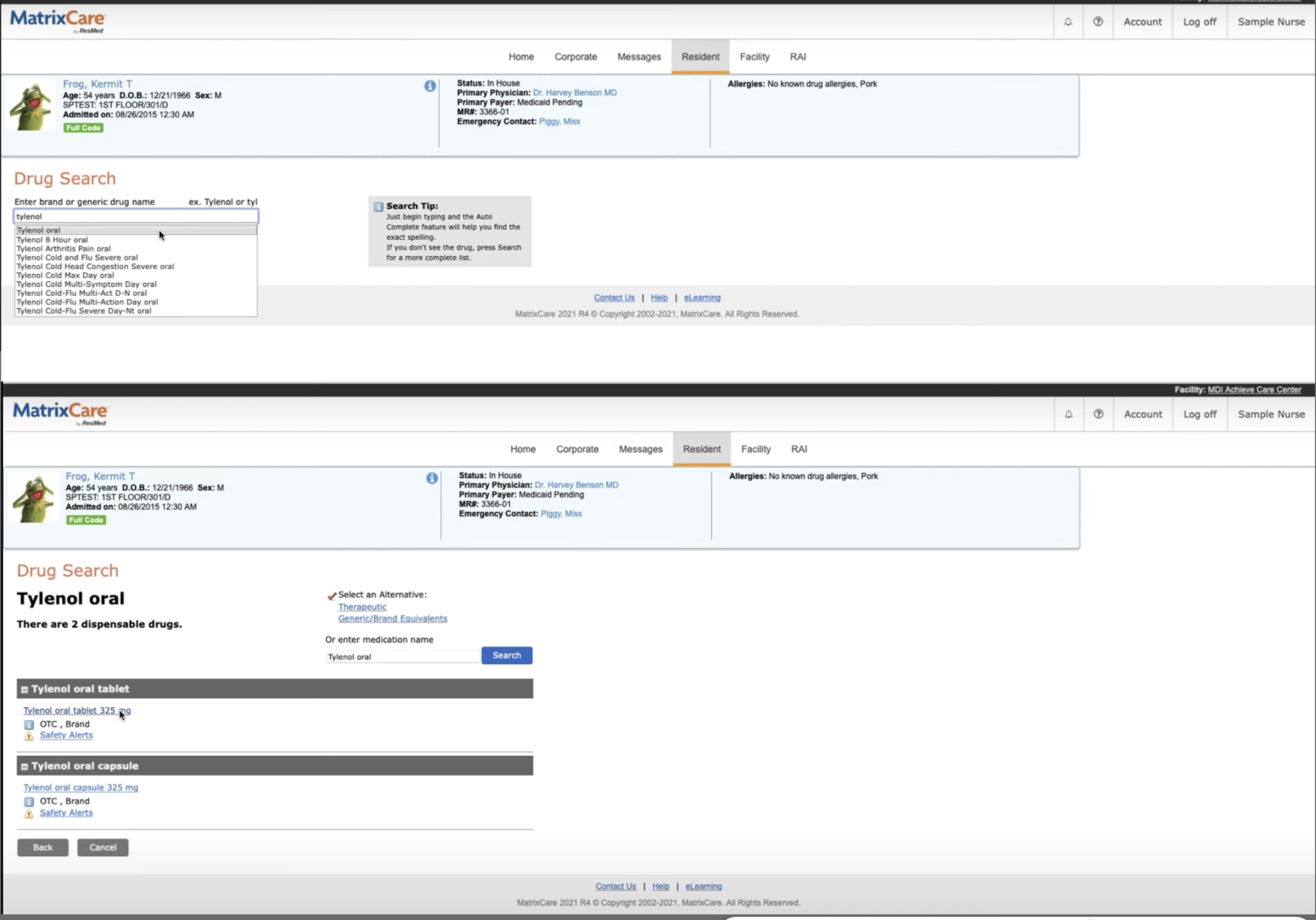Choose Tylenol 8 Hour oral suggestion
Image resolution: width=1316 pixels, height=920 pixels.
136,240
